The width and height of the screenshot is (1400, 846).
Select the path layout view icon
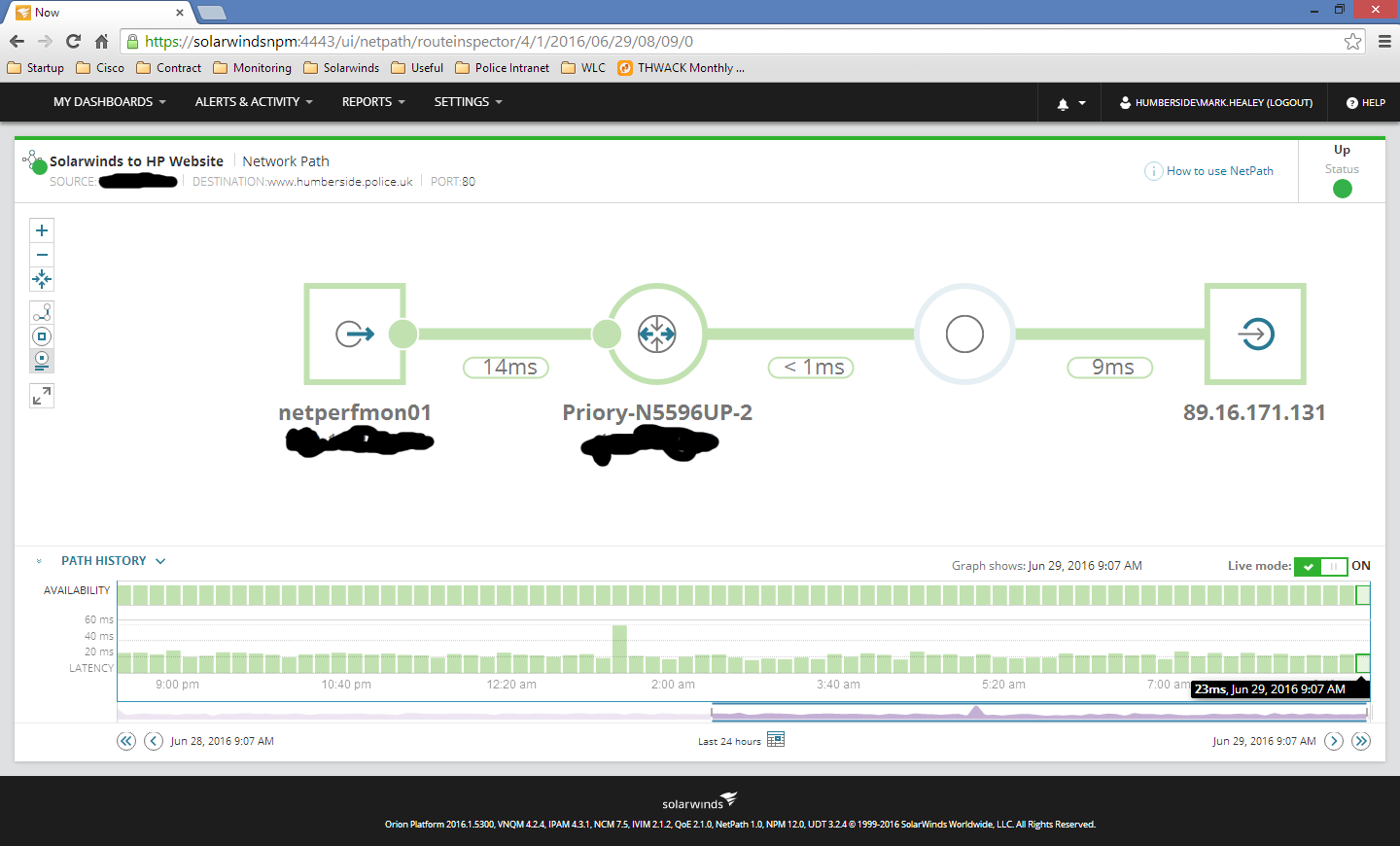pyautogui.click(x=42, y=312)
